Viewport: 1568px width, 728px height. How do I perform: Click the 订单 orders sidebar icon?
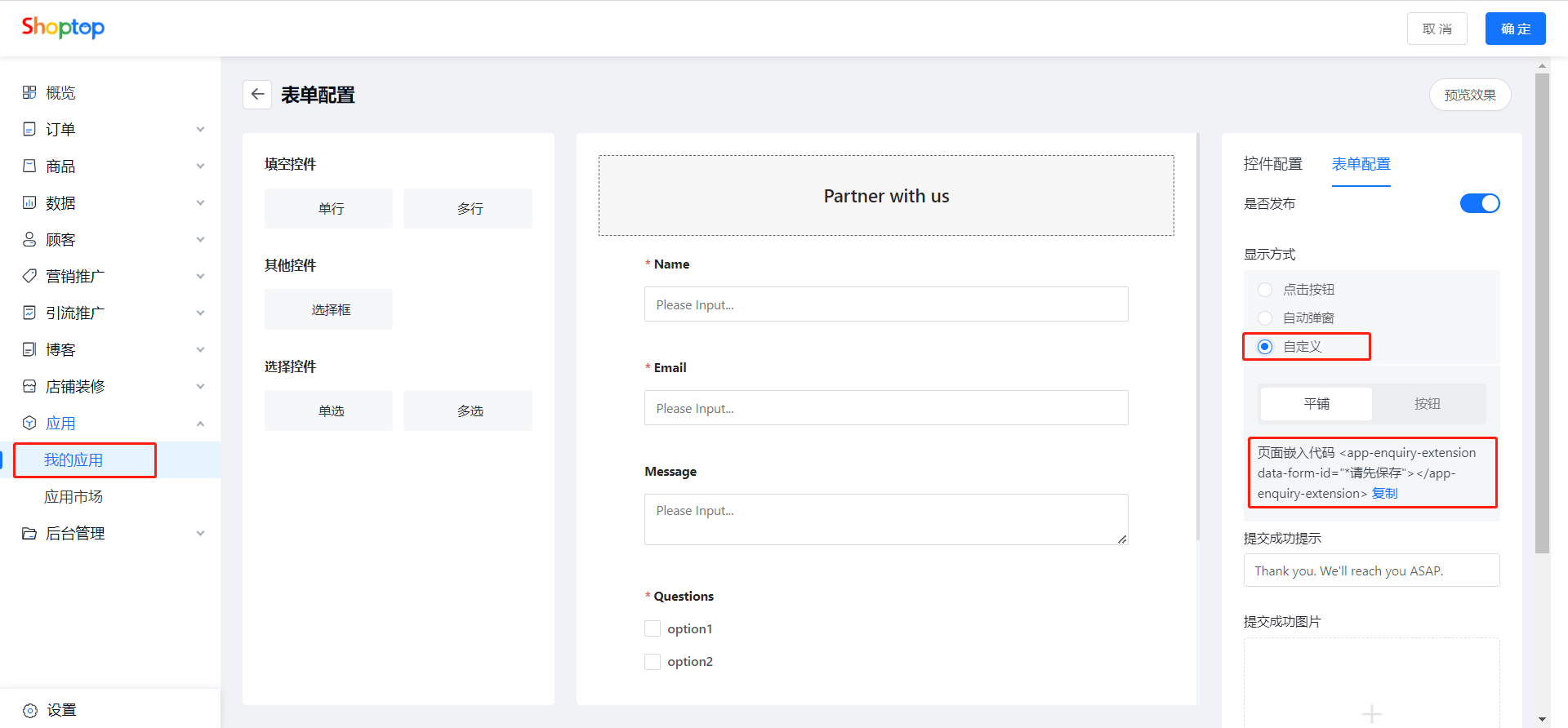pos(29,129)
